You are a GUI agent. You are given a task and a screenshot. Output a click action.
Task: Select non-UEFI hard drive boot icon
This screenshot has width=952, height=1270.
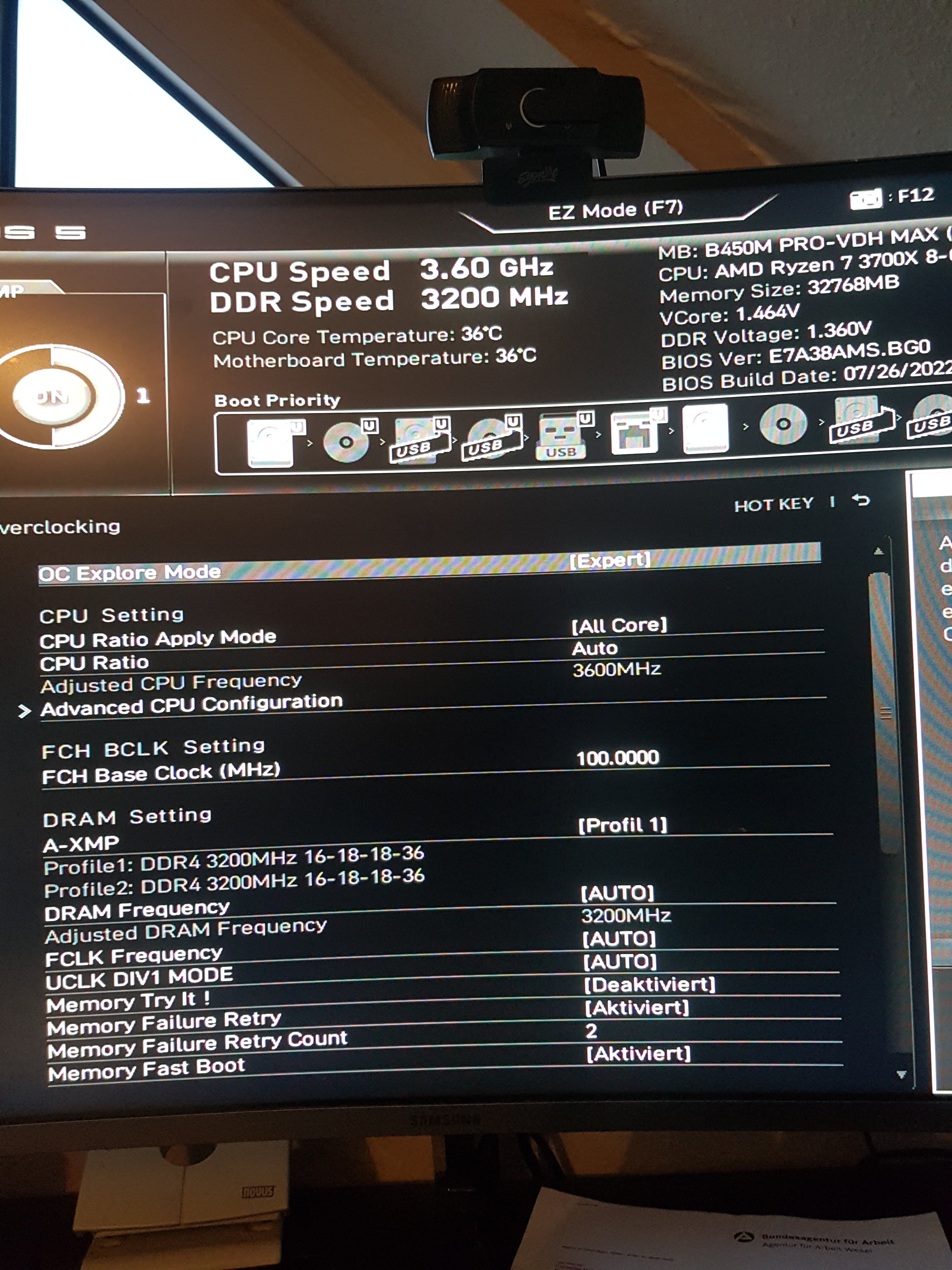(706, 428)
